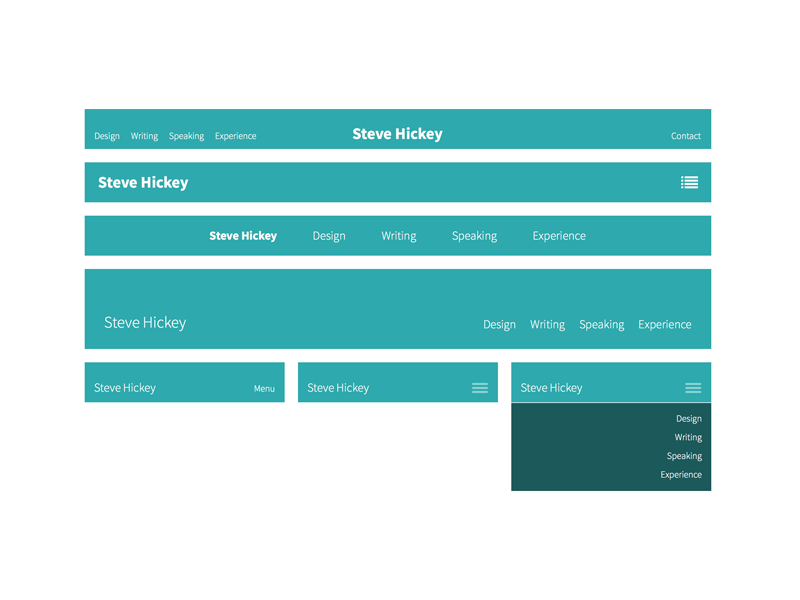Select Writing in the large teal header
The image size is (800, 600).
pos(547,324)
